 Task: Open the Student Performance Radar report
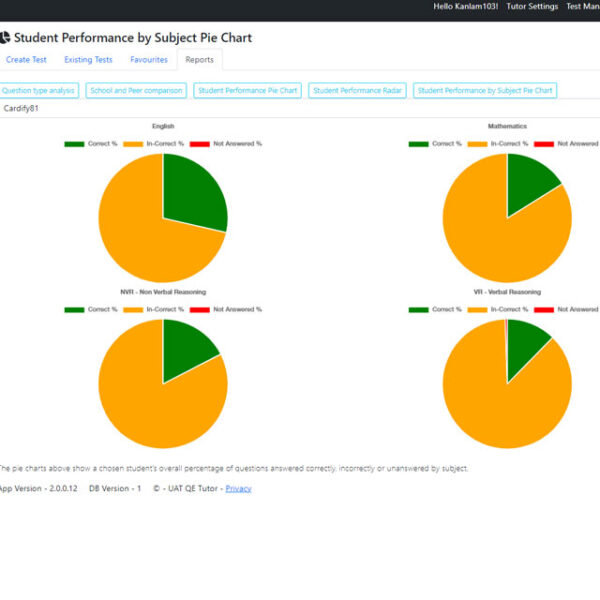[357, 90]
